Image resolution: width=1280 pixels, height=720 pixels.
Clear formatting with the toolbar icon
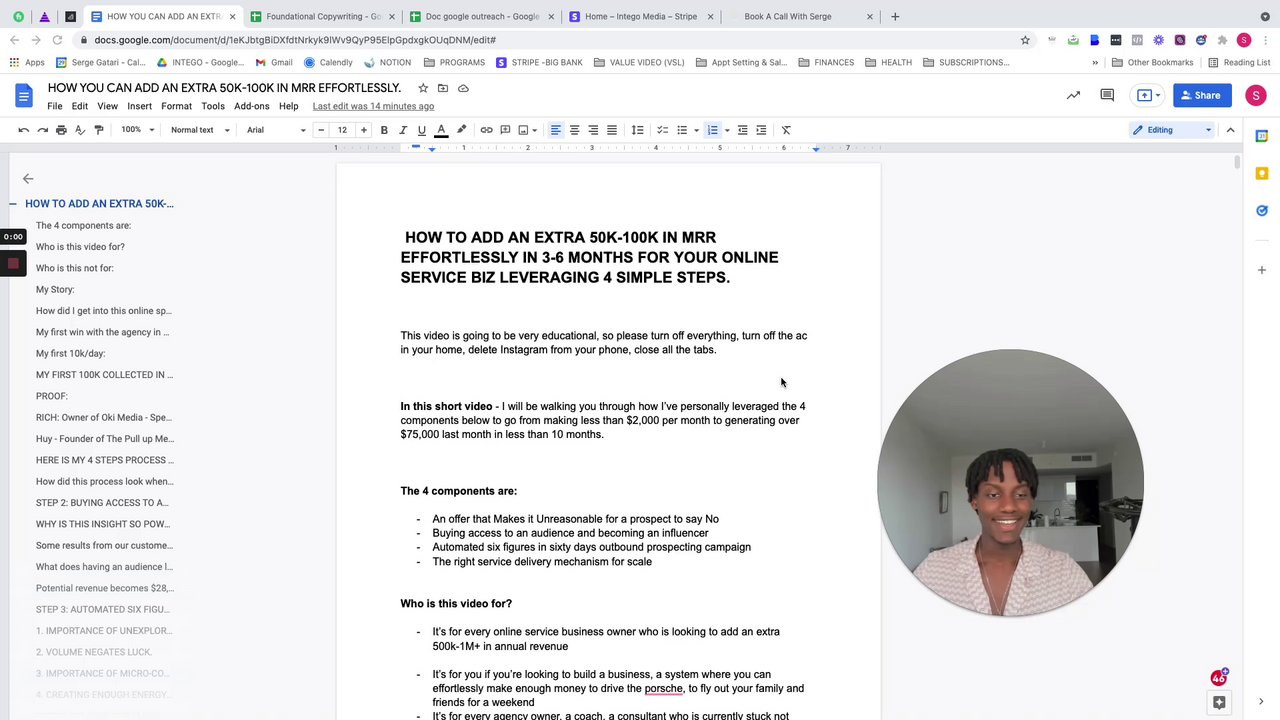(786, 130)
